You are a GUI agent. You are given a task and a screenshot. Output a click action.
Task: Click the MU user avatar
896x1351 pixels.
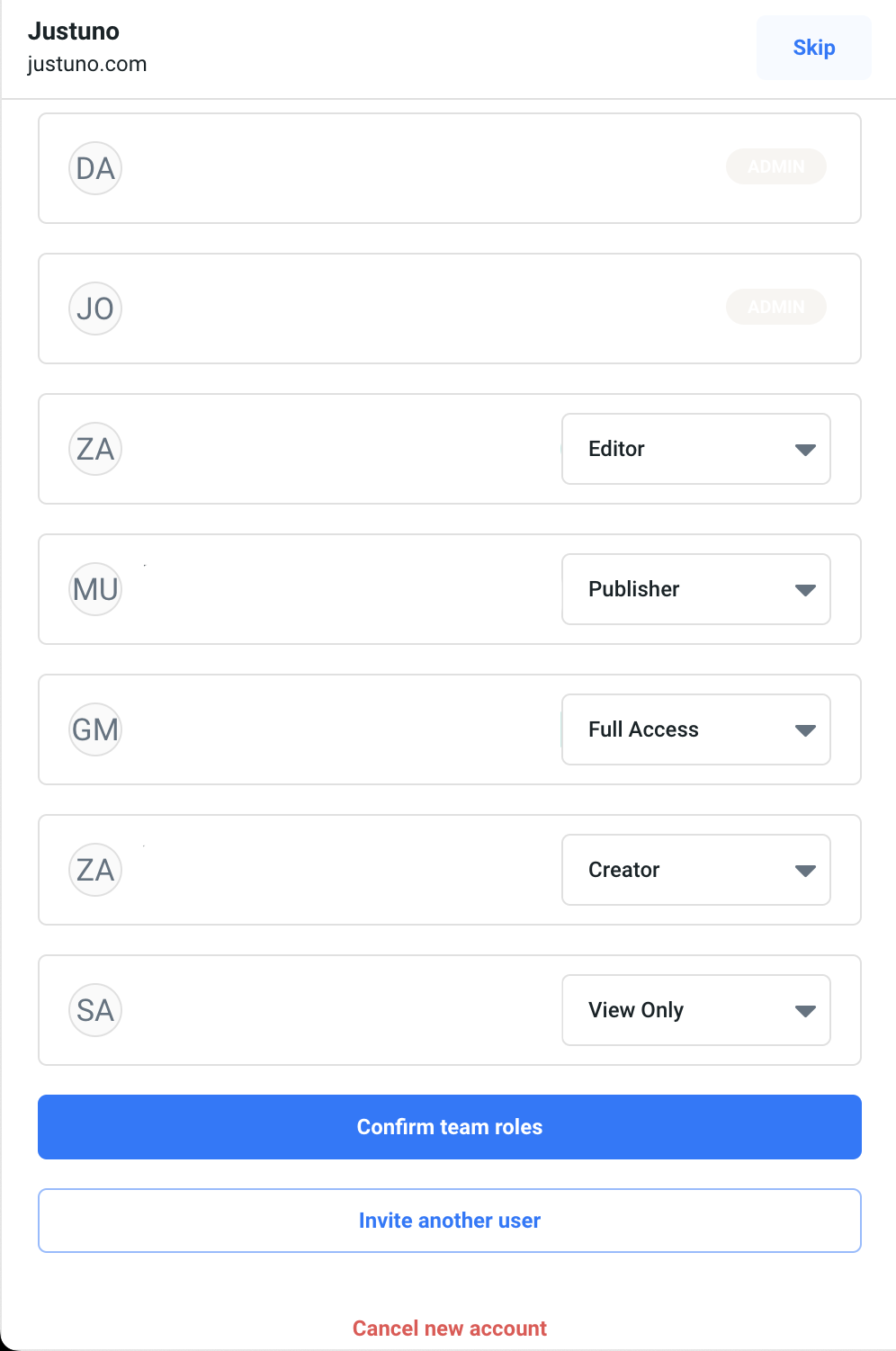[95, 589]
